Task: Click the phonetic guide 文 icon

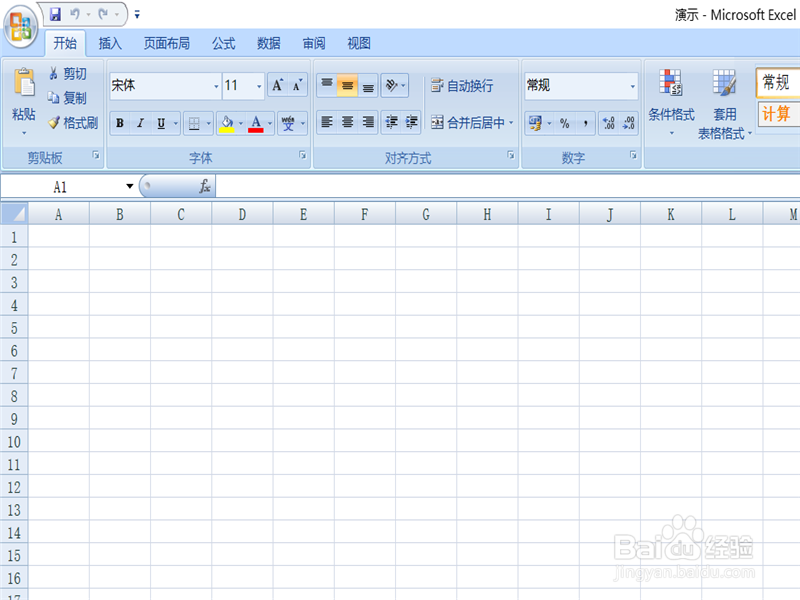Action: tap(288, 123)
